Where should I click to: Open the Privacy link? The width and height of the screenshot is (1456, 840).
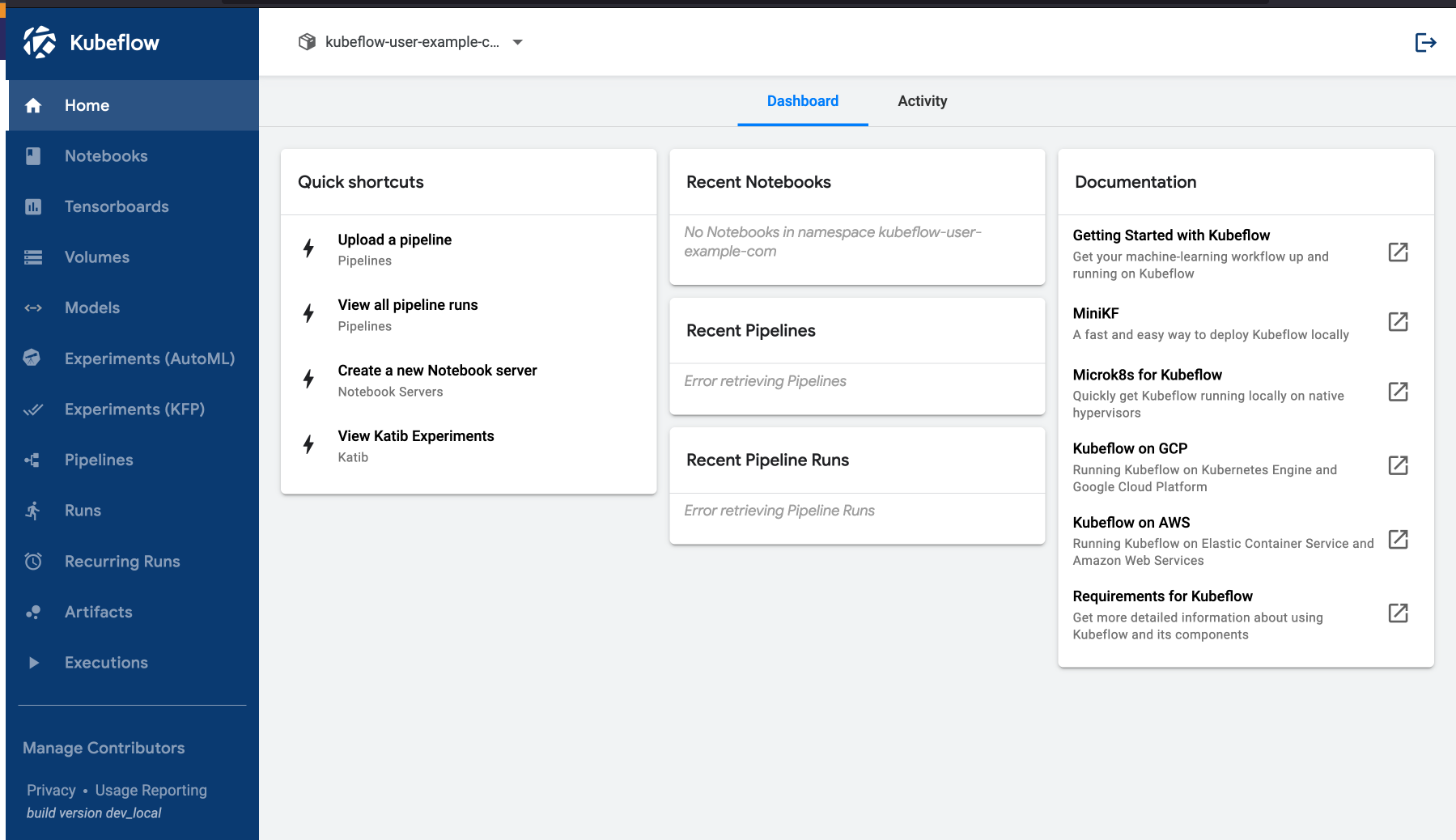pyautogui.click(x=51, y=790)
